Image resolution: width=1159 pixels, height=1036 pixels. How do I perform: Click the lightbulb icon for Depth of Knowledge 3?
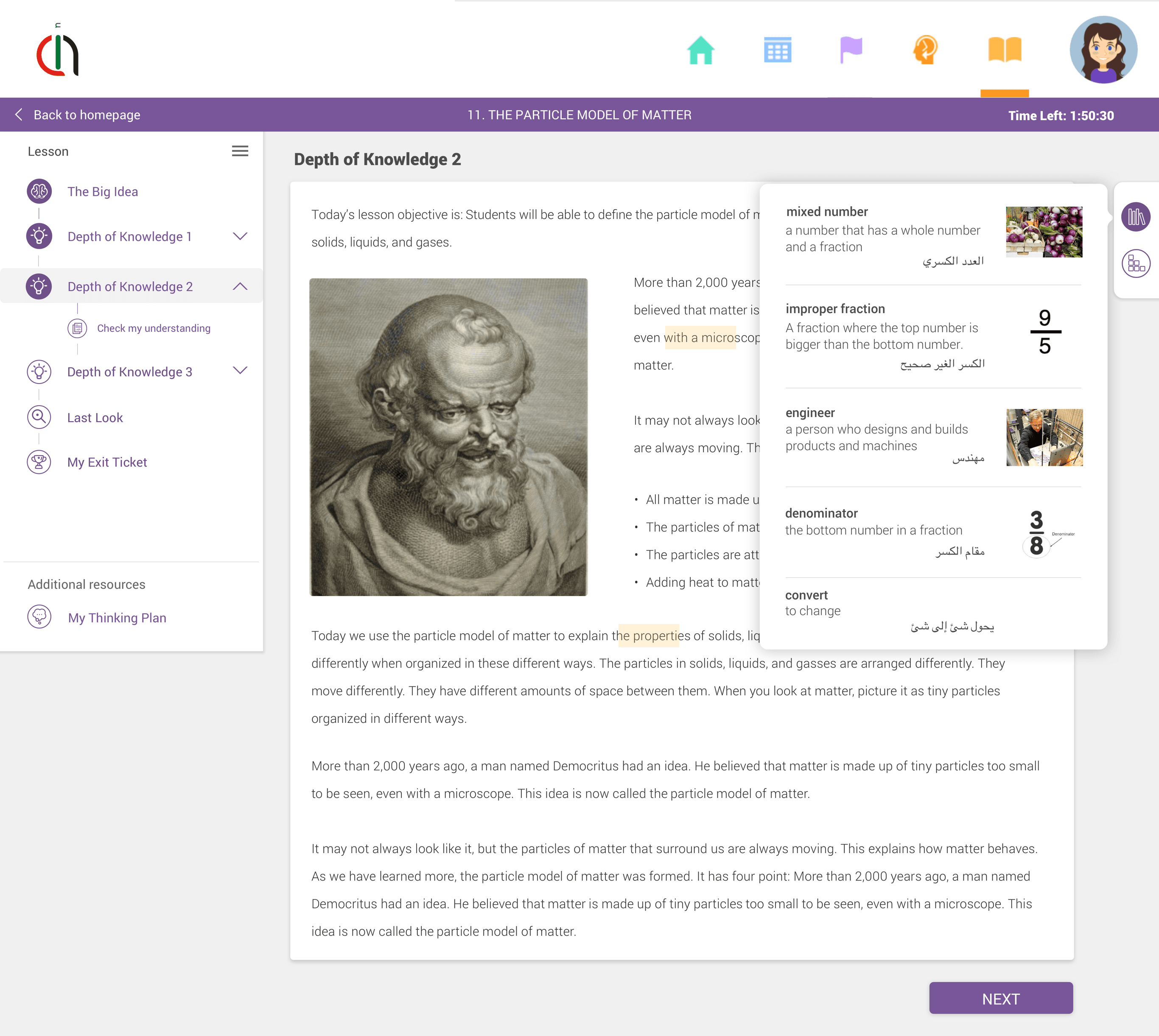pos(39,372)
